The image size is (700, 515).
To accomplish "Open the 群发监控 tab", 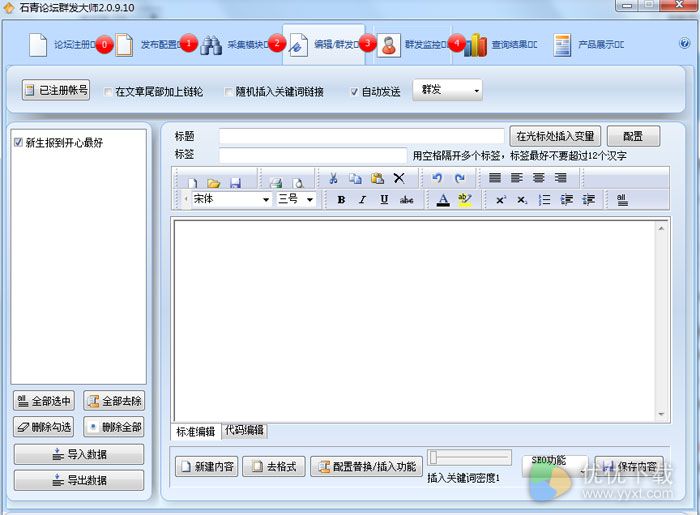I will click(412, 45).
